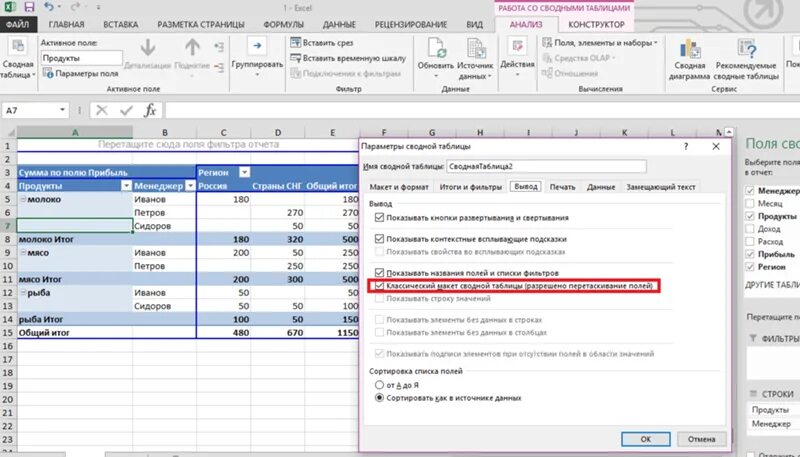Switch to the Замещающий текст tab
800x457 pixels.
coord(661,187)
